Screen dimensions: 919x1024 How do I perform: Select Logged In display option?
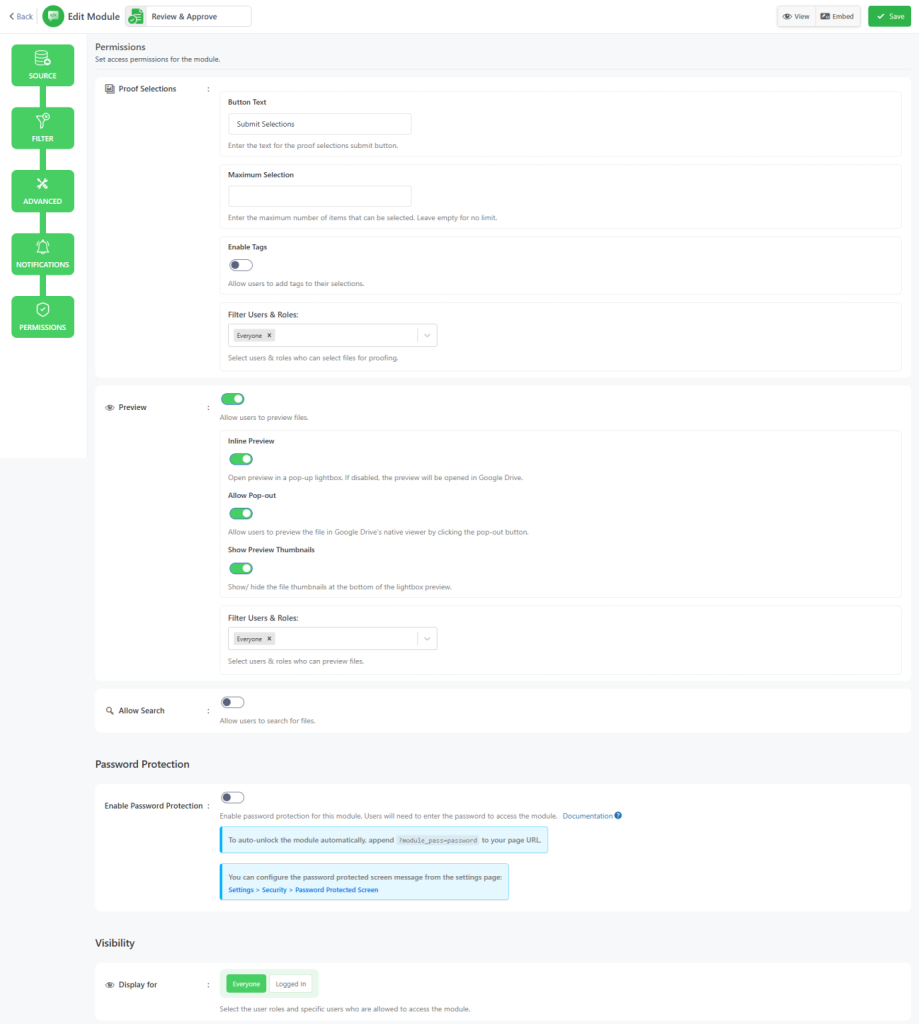[x=291, y=984]
